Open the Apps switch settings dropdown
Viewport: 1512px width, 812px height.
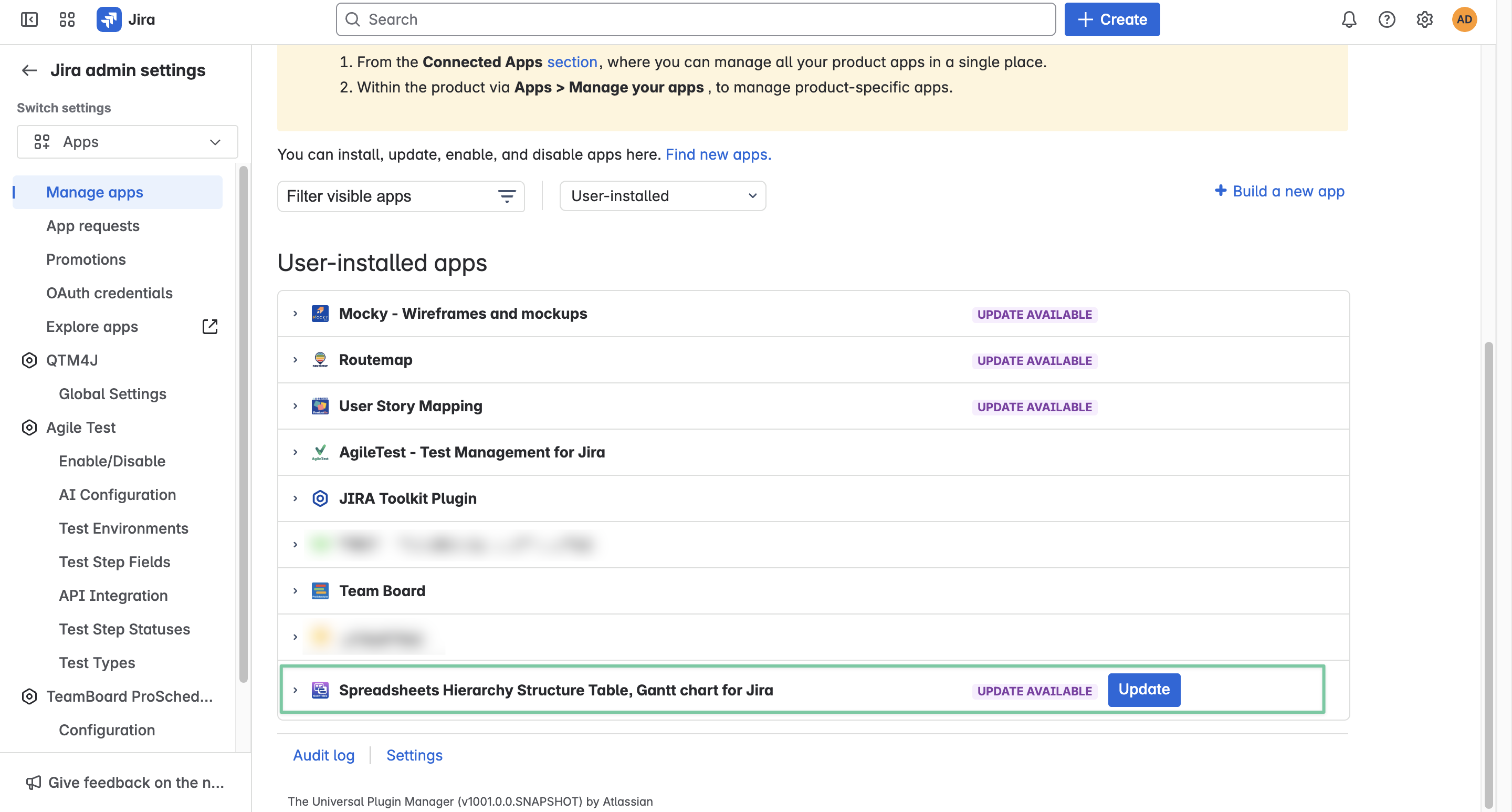tap(128, 141)
